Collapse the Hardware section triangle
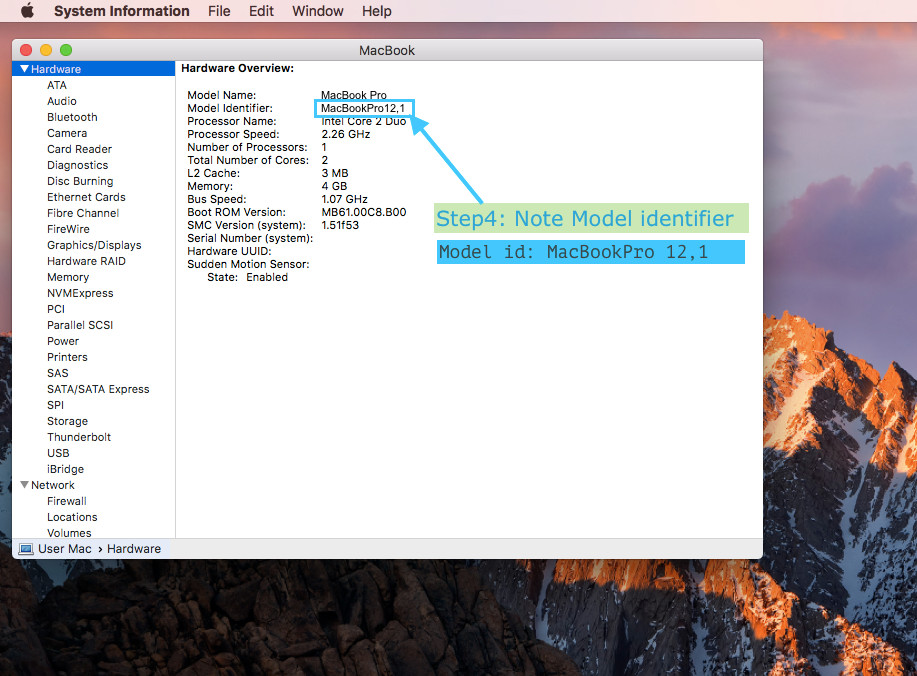The height and width of the screenshot is (676, 917). point(25,68)
